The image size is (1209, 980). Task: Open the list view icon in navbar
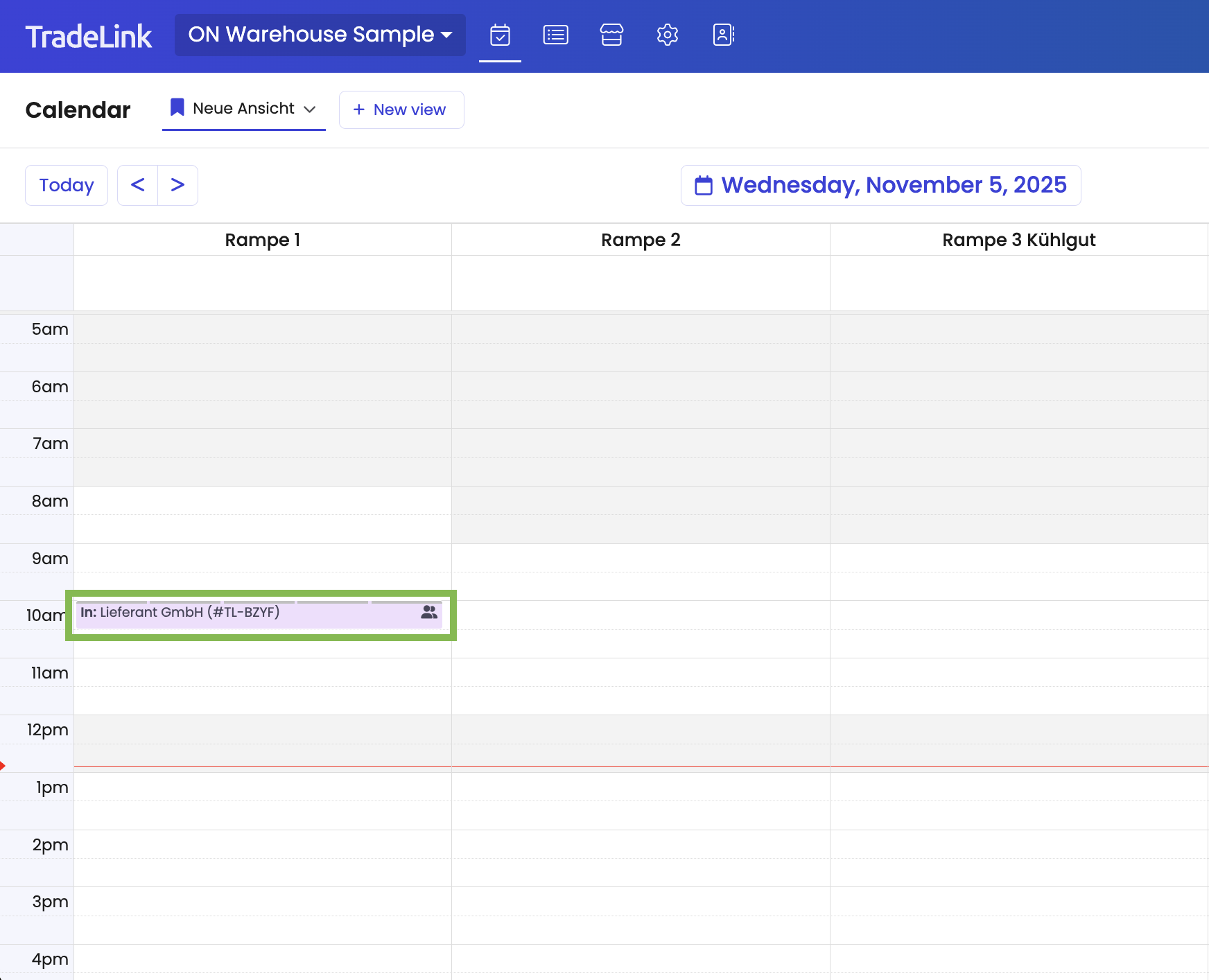pos(555,35)
